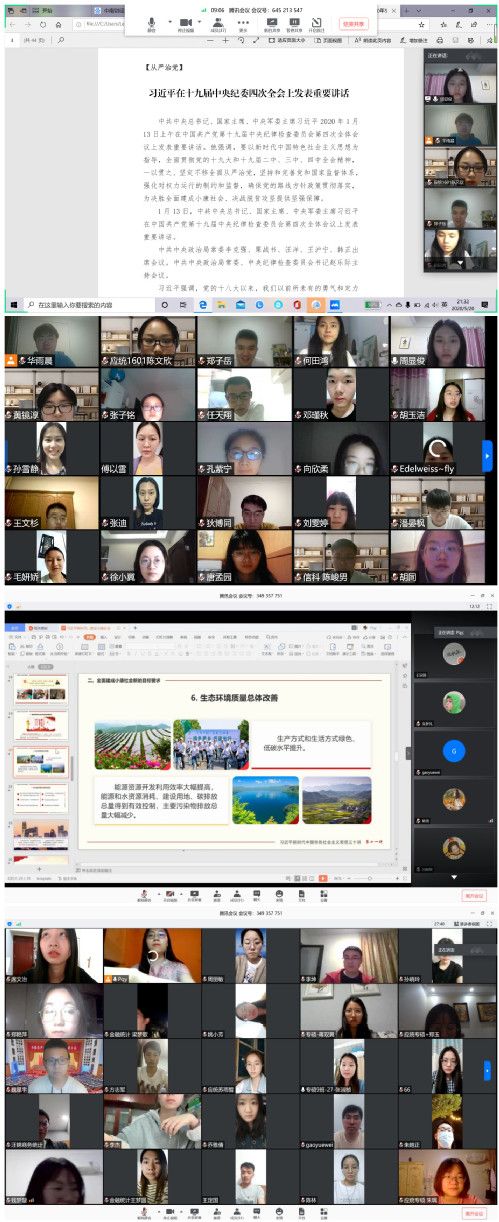
Task: Toggle the camera in the bottom meeting toolbar
Action: click(x=170, y=895)
